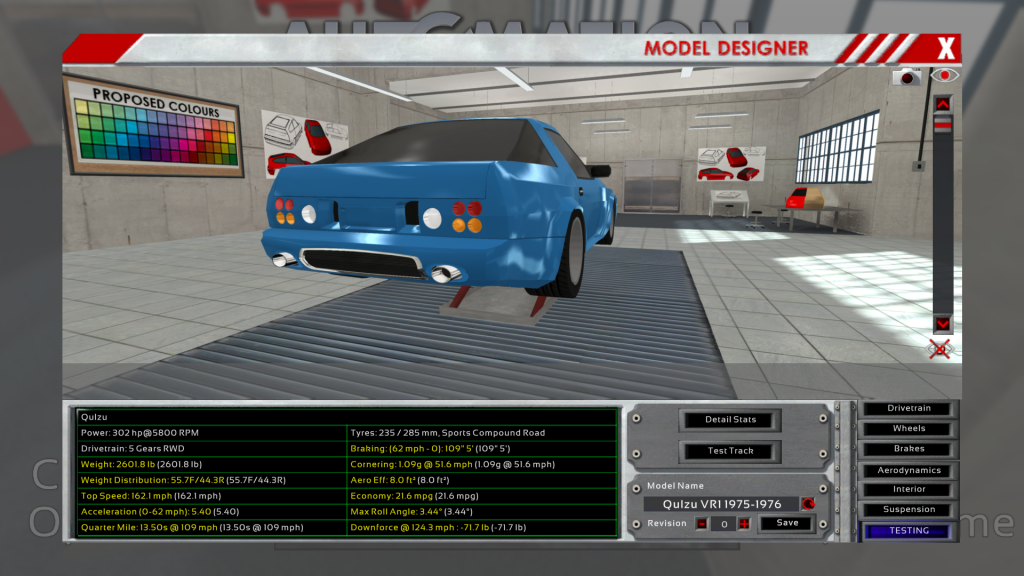Viewport: 1024px width, 576px height.
Task: Click the down arrow below the slider
Action: [942, 324]
